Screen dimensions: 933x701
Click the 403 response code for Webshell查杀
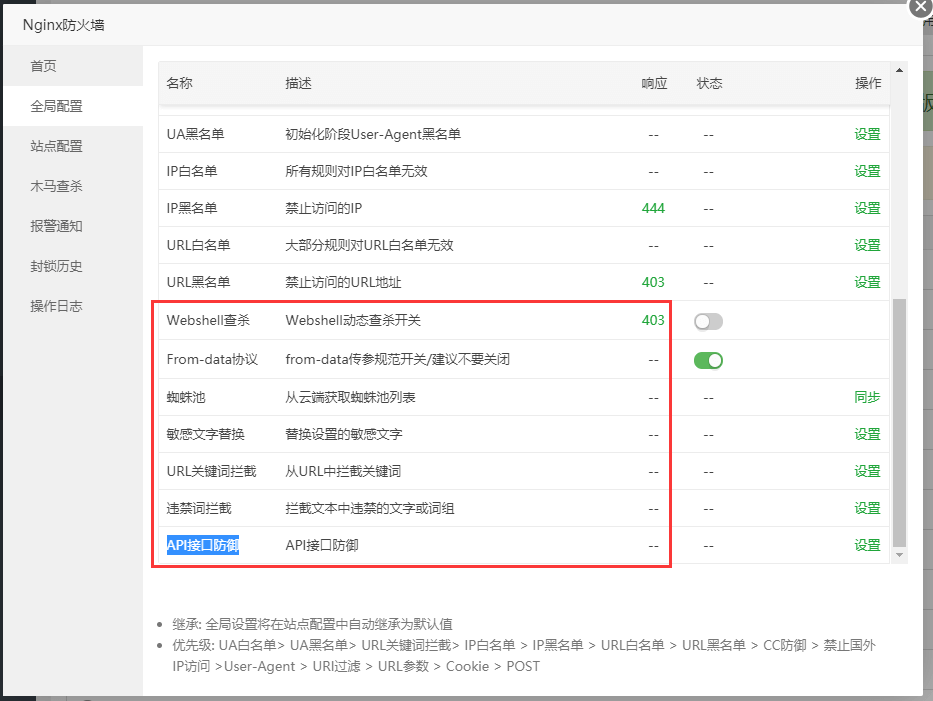(653, 320)
